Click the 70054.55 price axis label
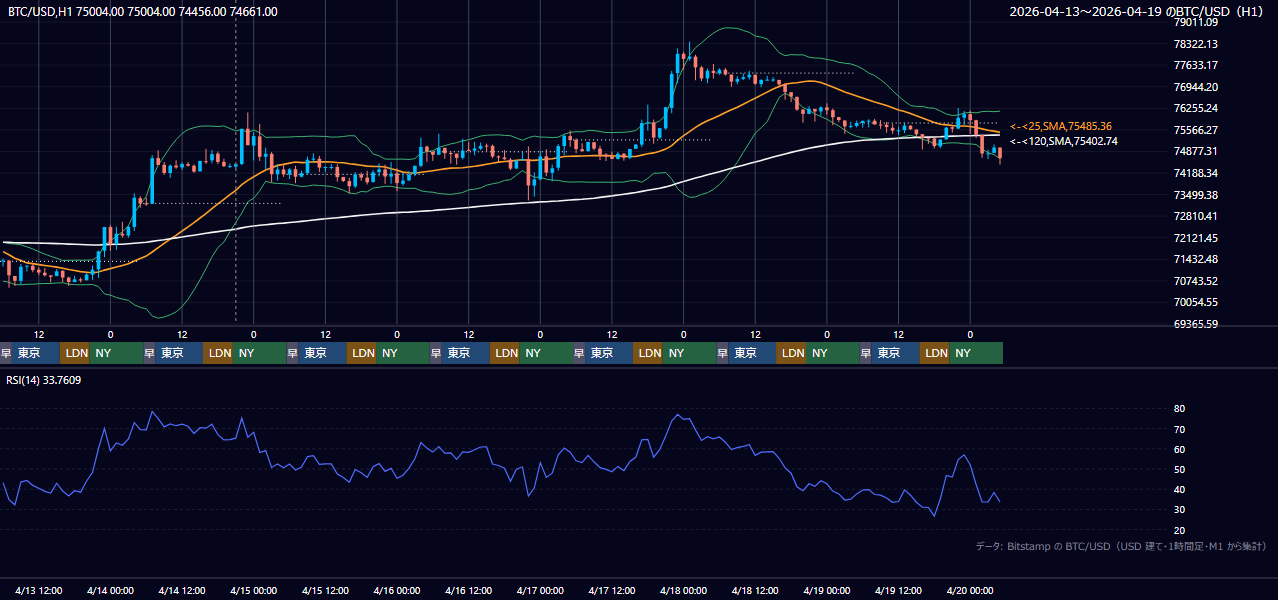The width and height of the screenshot is (1278, 600). (x=1196, y=302)
